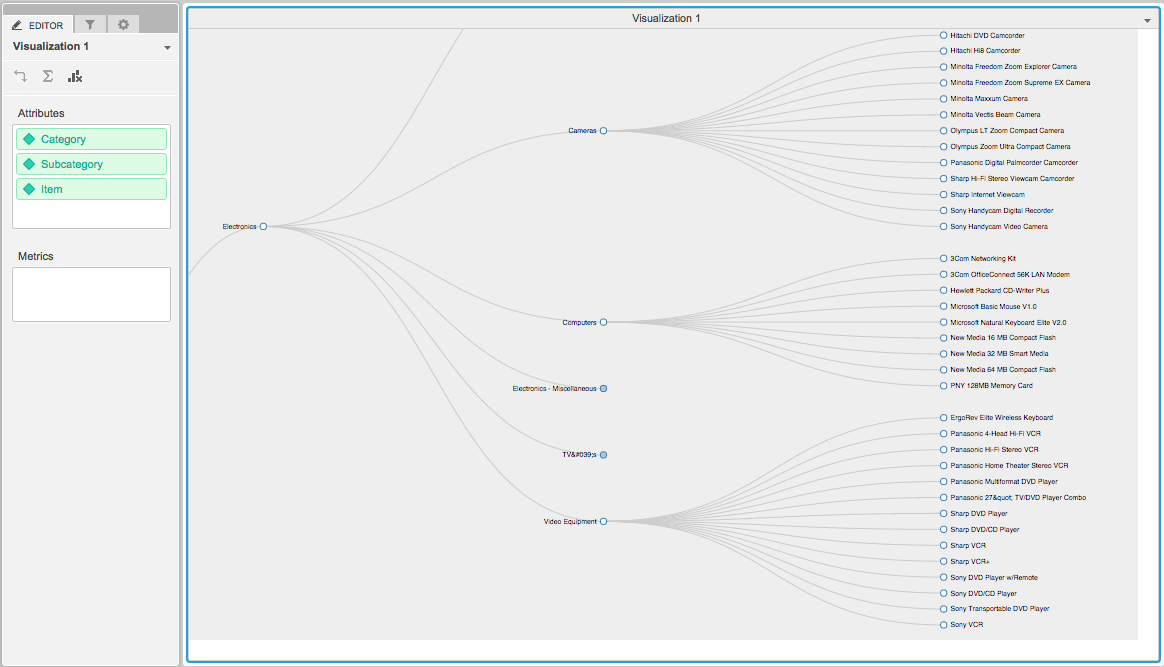
Task: Collapse the Computers node circle
Action: click(604, 322)
